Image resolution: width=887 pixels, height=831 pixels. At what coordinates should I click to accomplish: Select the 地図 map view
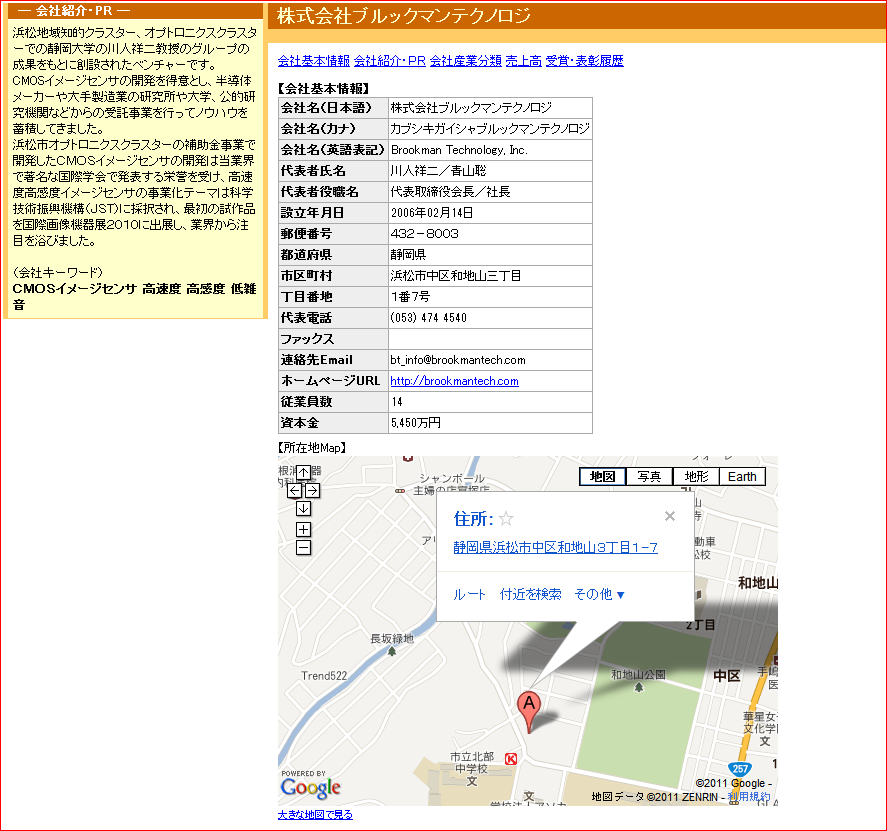(603, 477)
